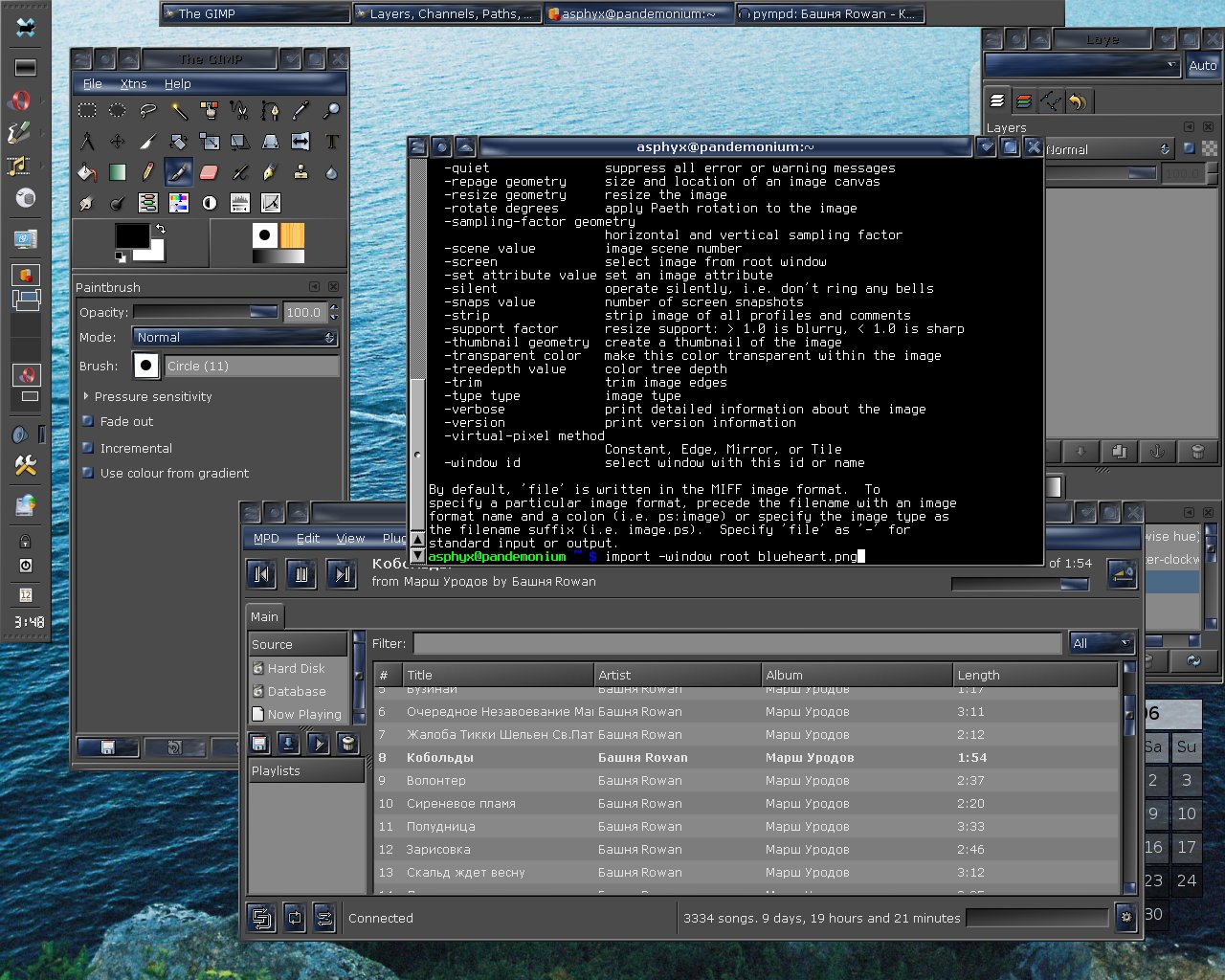Select the Rectangle Select tool in GIMP
Screen dimensions: 1225x980
[87, 110]
